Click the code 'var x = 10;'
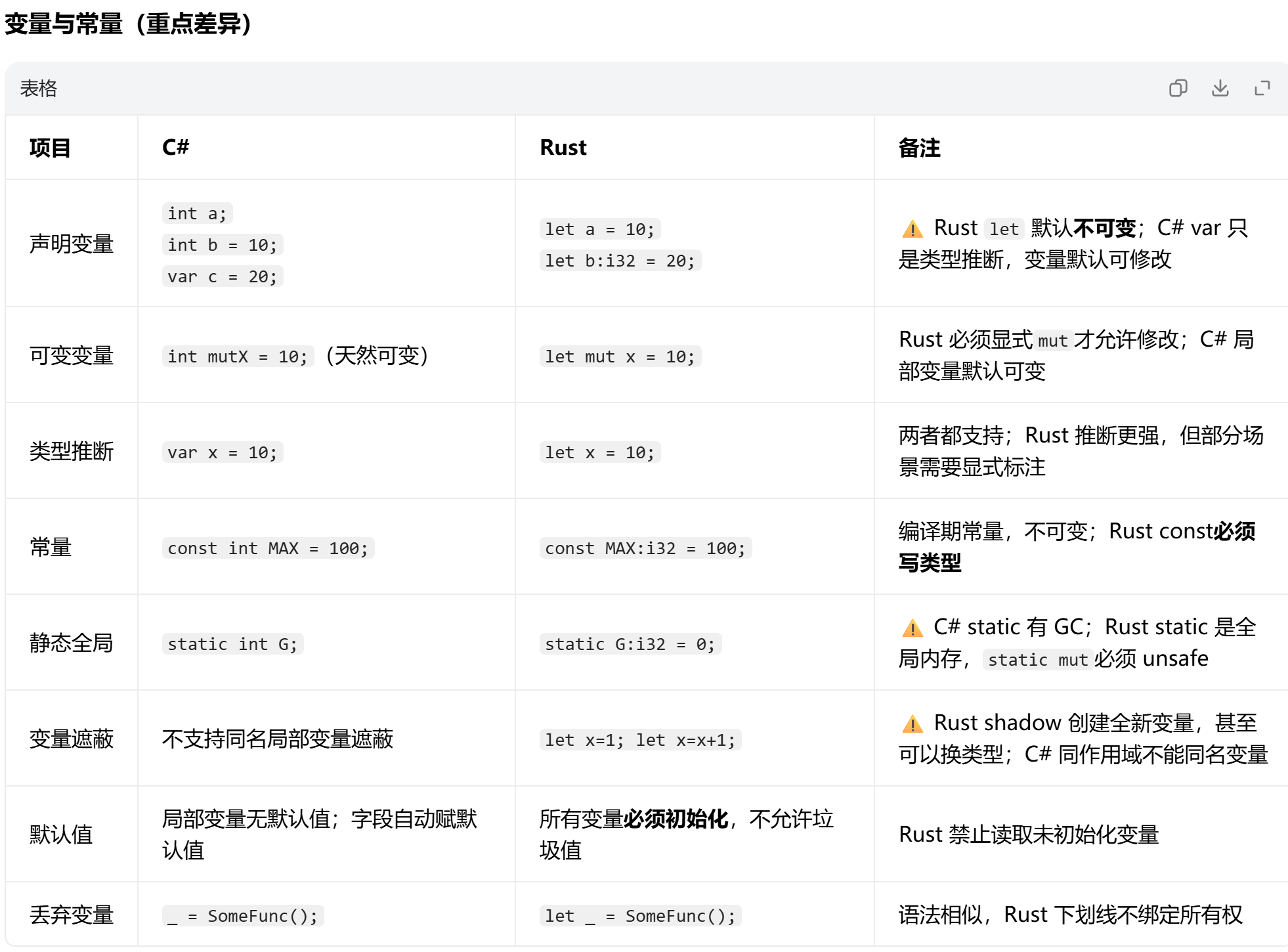1288x952 pixels. (x=223, y=452)
